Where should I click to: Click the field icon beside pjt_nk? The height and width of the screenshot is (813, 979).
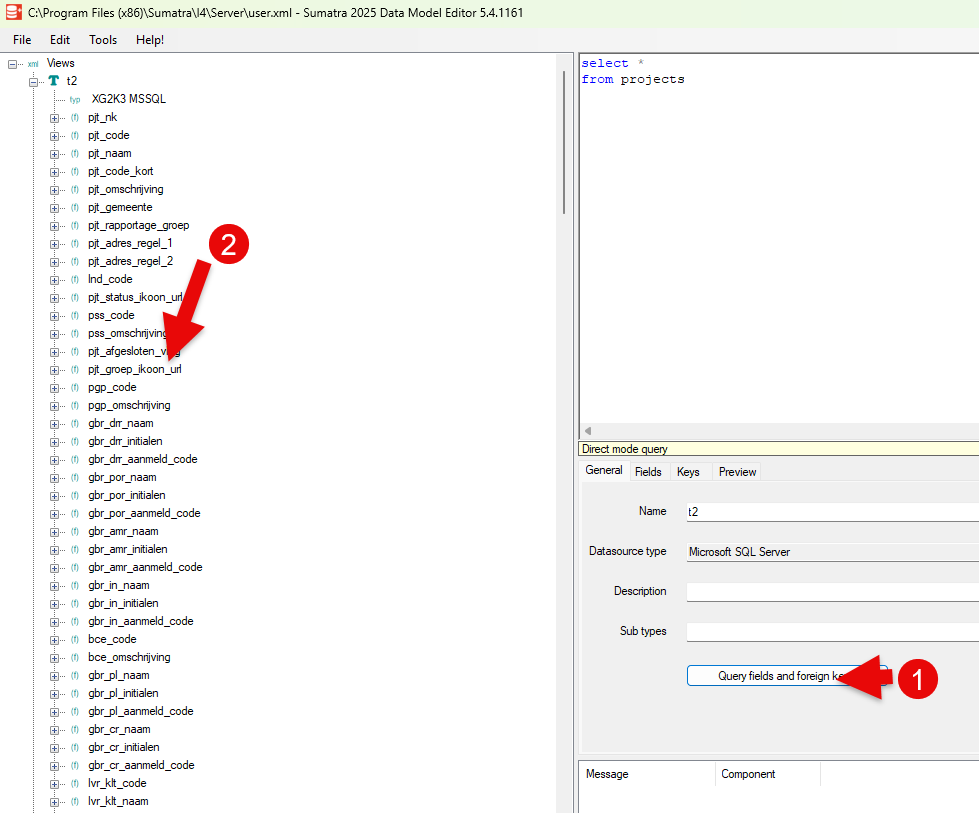(x=75, y=118)
